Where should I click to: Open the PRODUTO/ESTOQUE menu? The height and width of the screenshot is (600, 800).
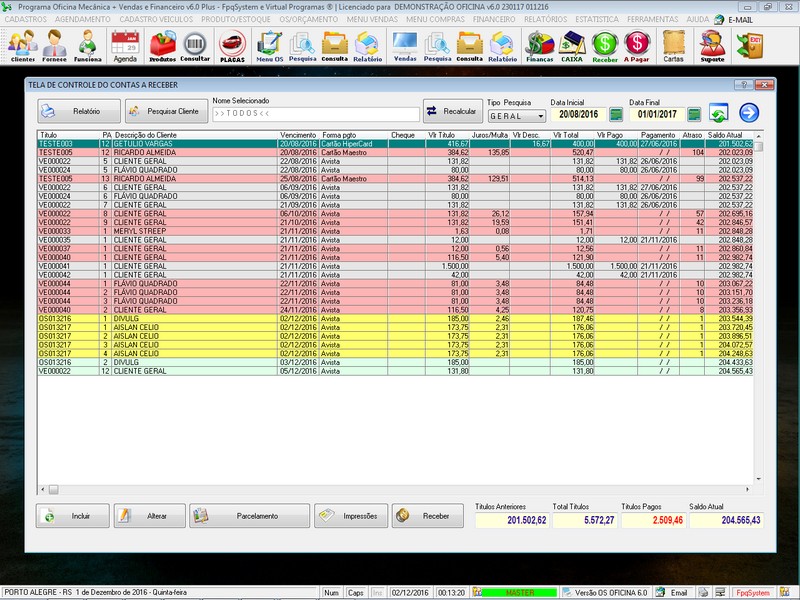pyautogui.click(x=236, y=19)
